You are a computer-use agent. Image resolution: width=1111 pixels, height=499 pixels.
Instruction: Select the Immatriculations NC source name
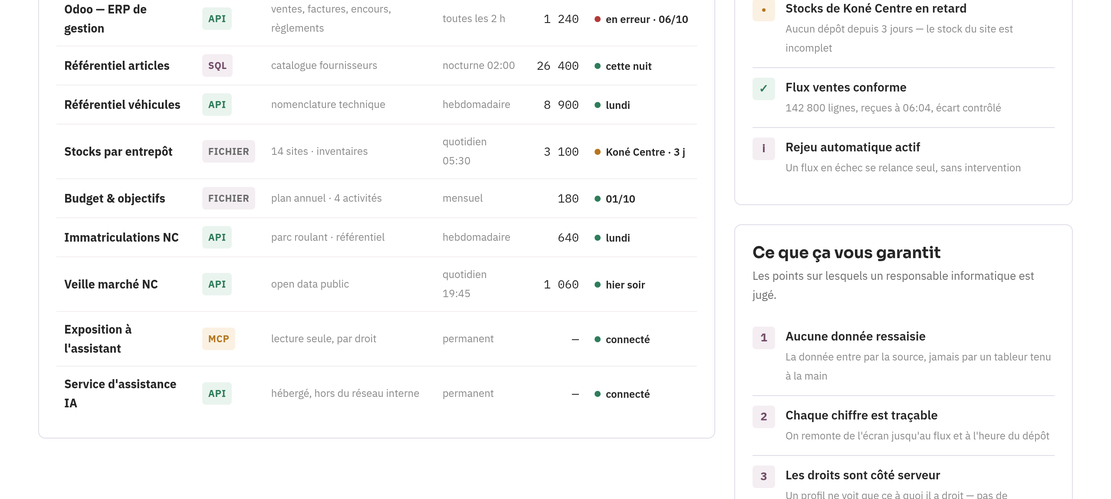click(x=121, y=237)
